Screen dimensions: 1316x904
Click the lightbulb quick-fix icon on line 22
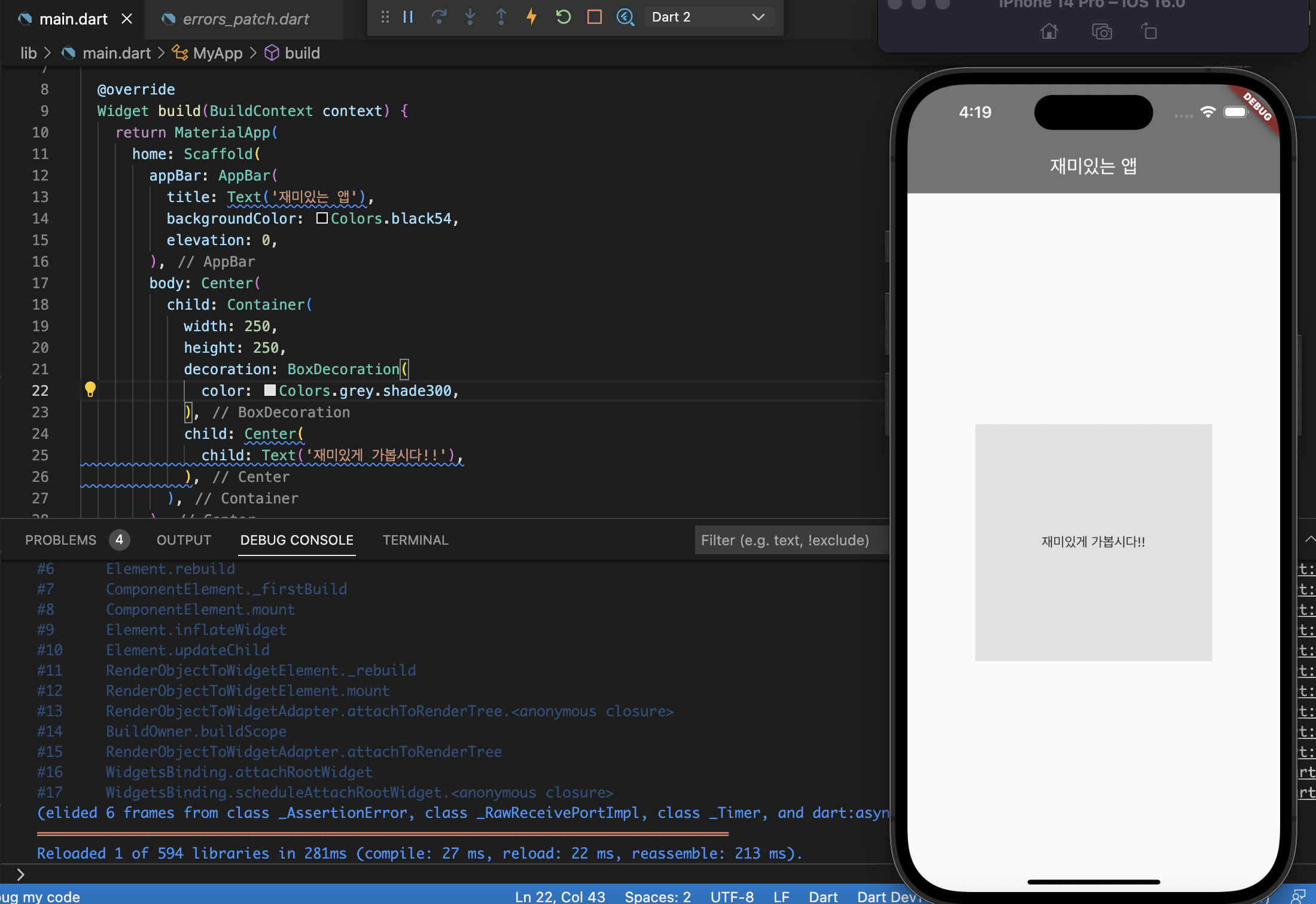90,390
